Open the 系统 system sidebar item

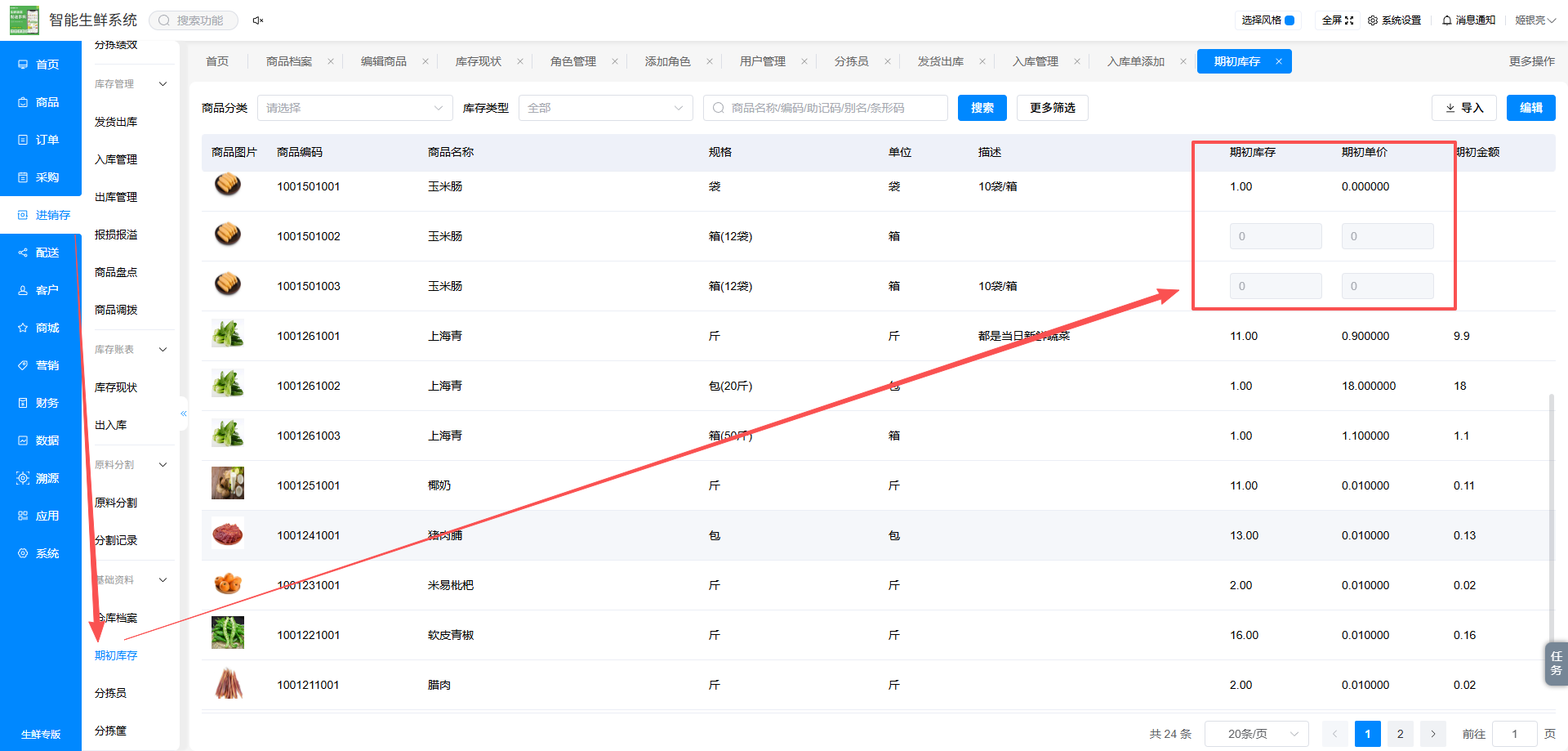pyautogui.click(x=39, y=553)
